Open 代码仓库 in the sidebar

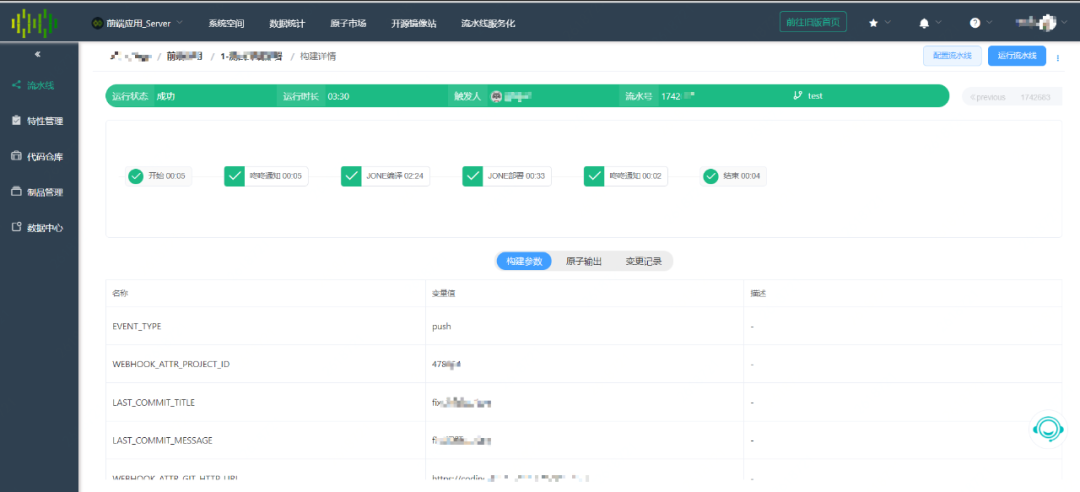(38, 156)
